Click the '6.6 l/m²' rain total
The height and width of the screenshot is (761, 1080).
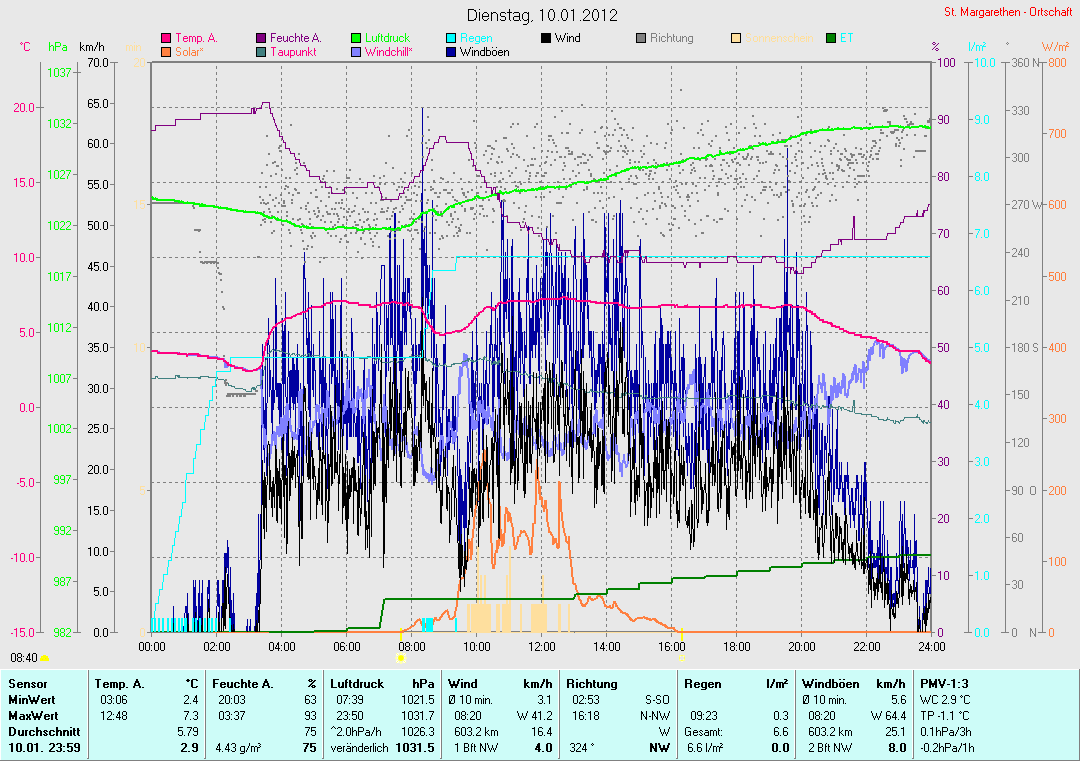[705, 748]
